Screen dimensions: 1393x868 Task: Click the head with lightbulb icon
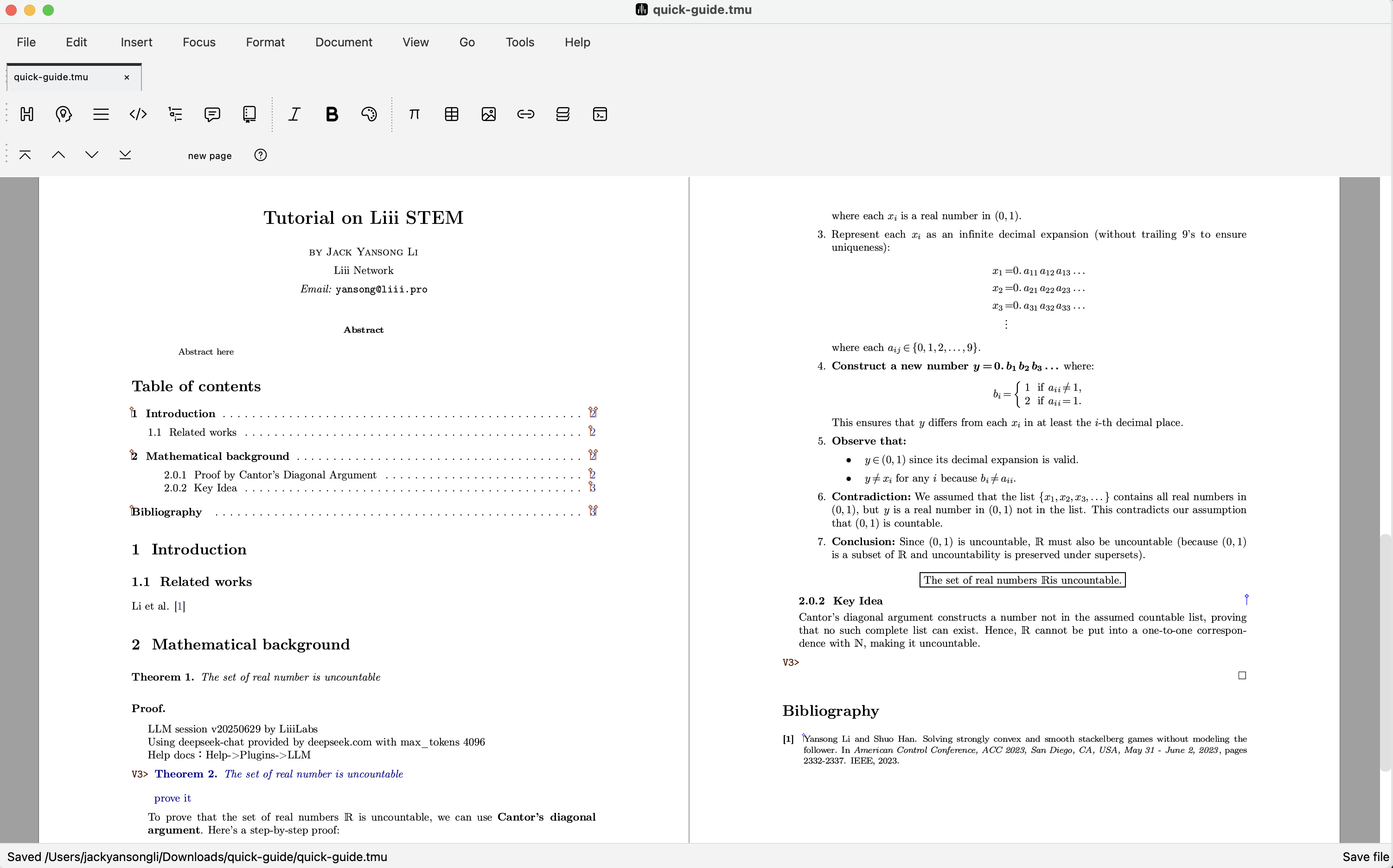pyautogui.click(x=64, y=114)
